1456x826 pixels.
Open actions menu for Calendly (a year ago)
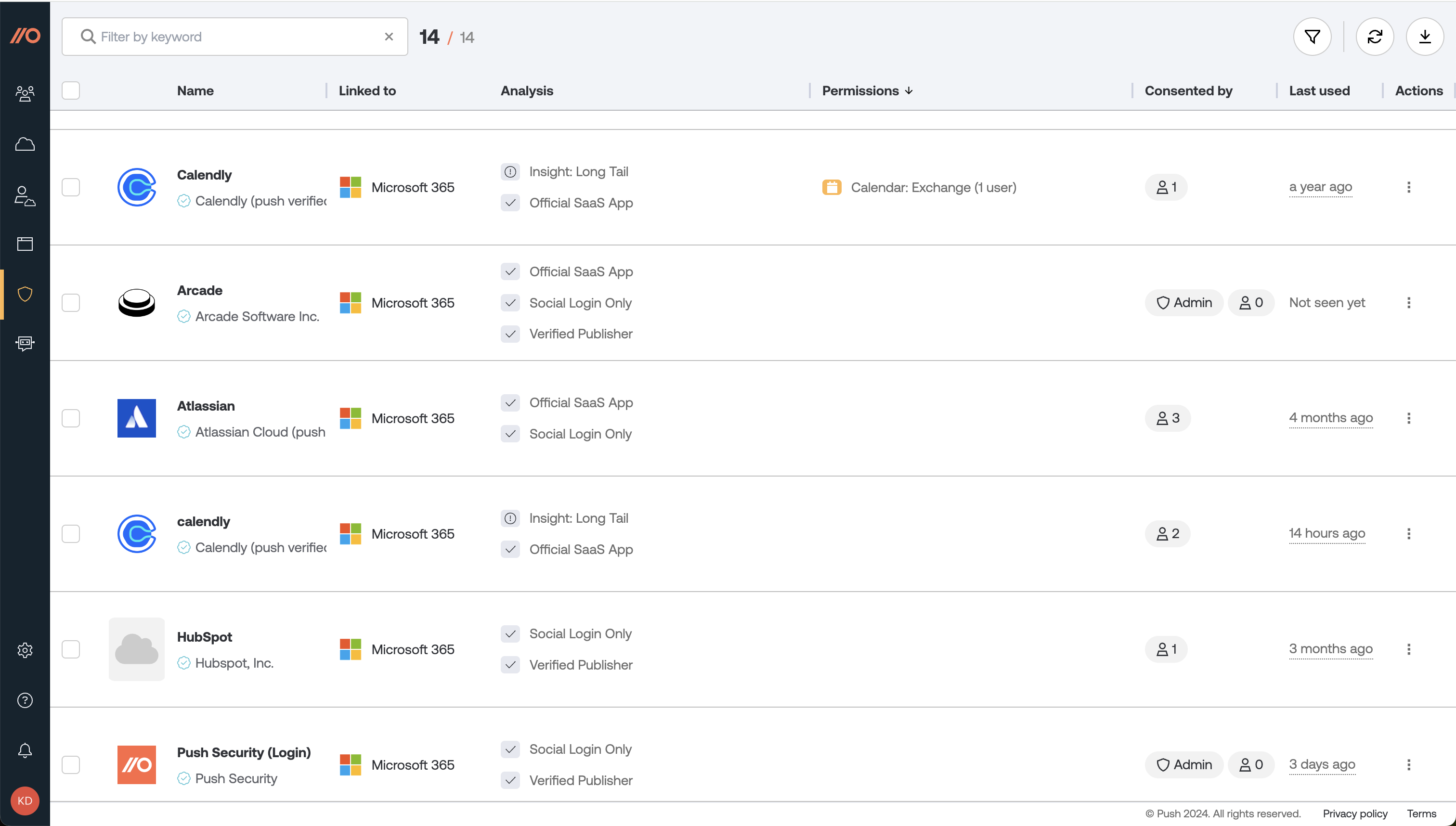coord(1408,187)
